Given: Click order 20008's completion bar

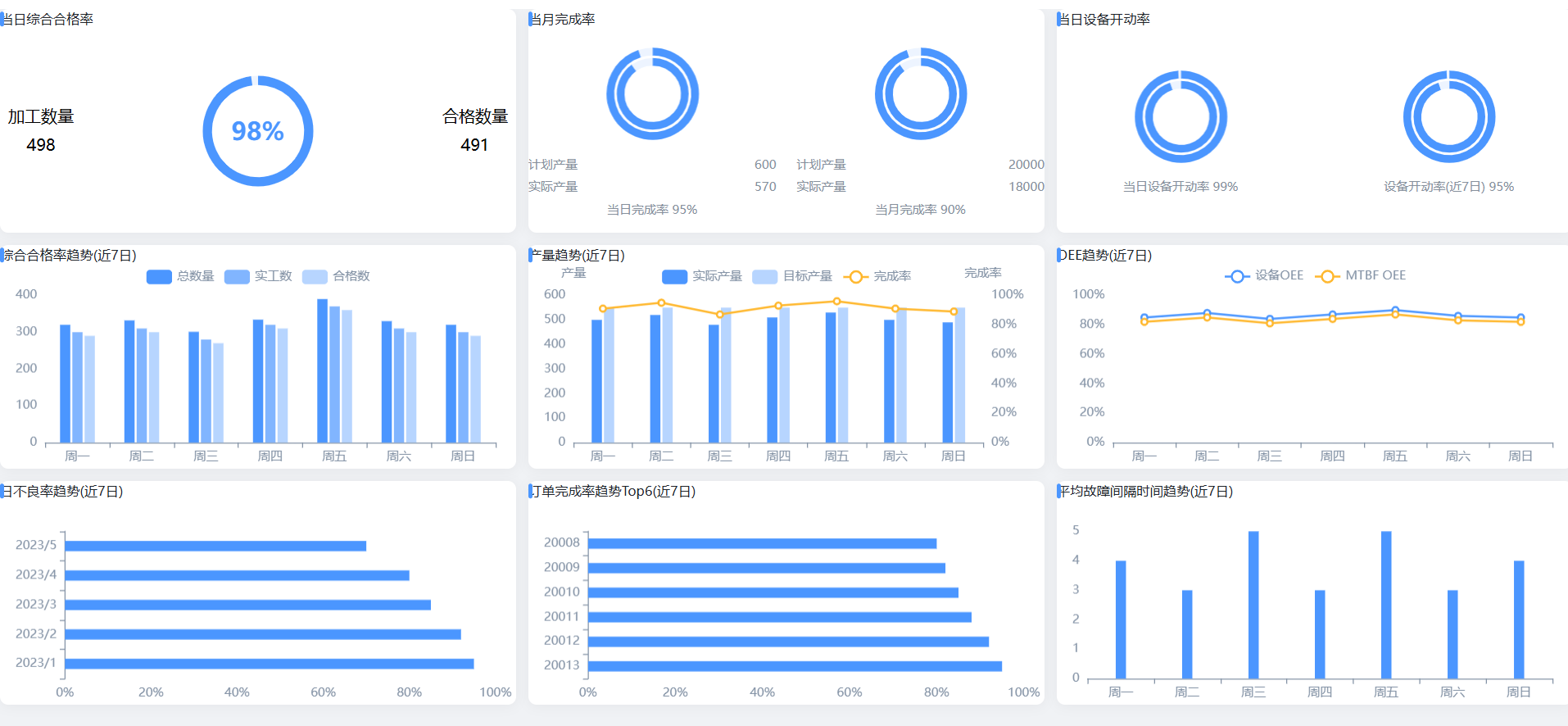Looking at the screenshot, I should click(763, 543).
